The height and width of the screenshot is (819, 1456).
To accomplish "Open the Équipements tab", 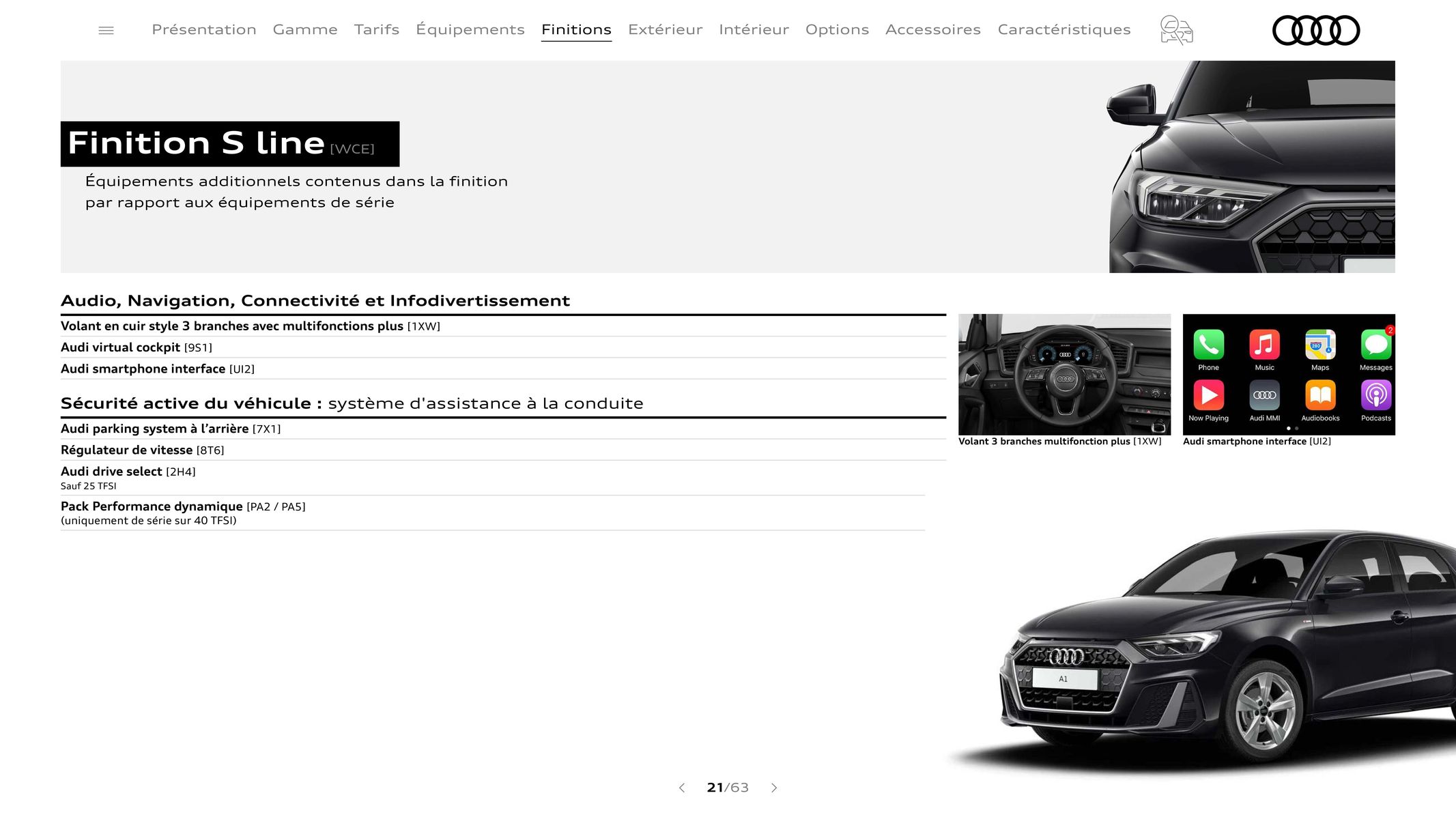I will click(470, 29).
